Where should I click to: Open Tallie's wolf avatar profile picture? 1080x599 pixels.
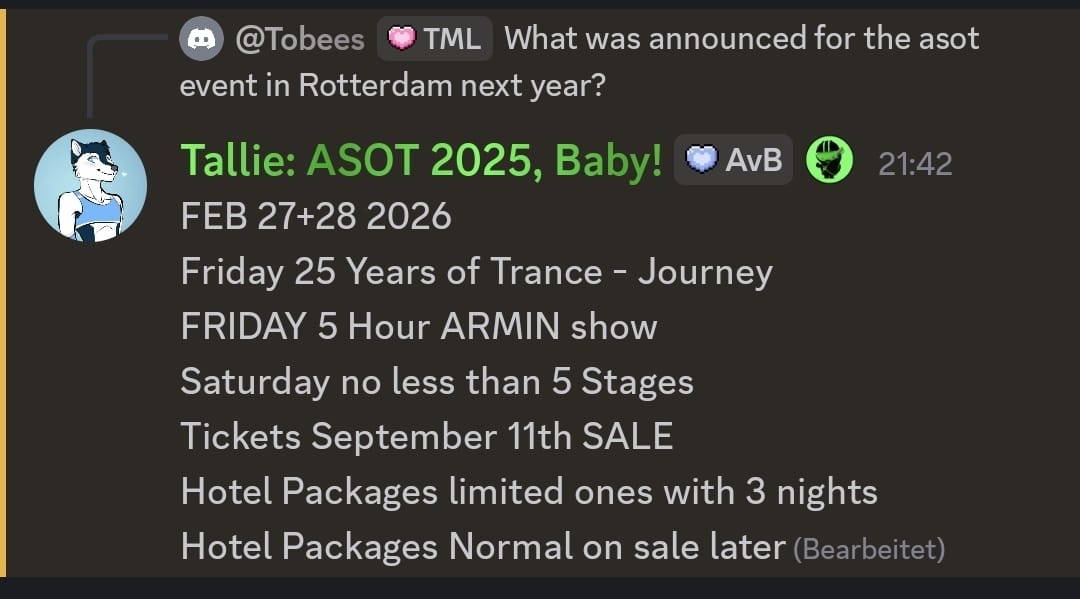coord(90,185)
